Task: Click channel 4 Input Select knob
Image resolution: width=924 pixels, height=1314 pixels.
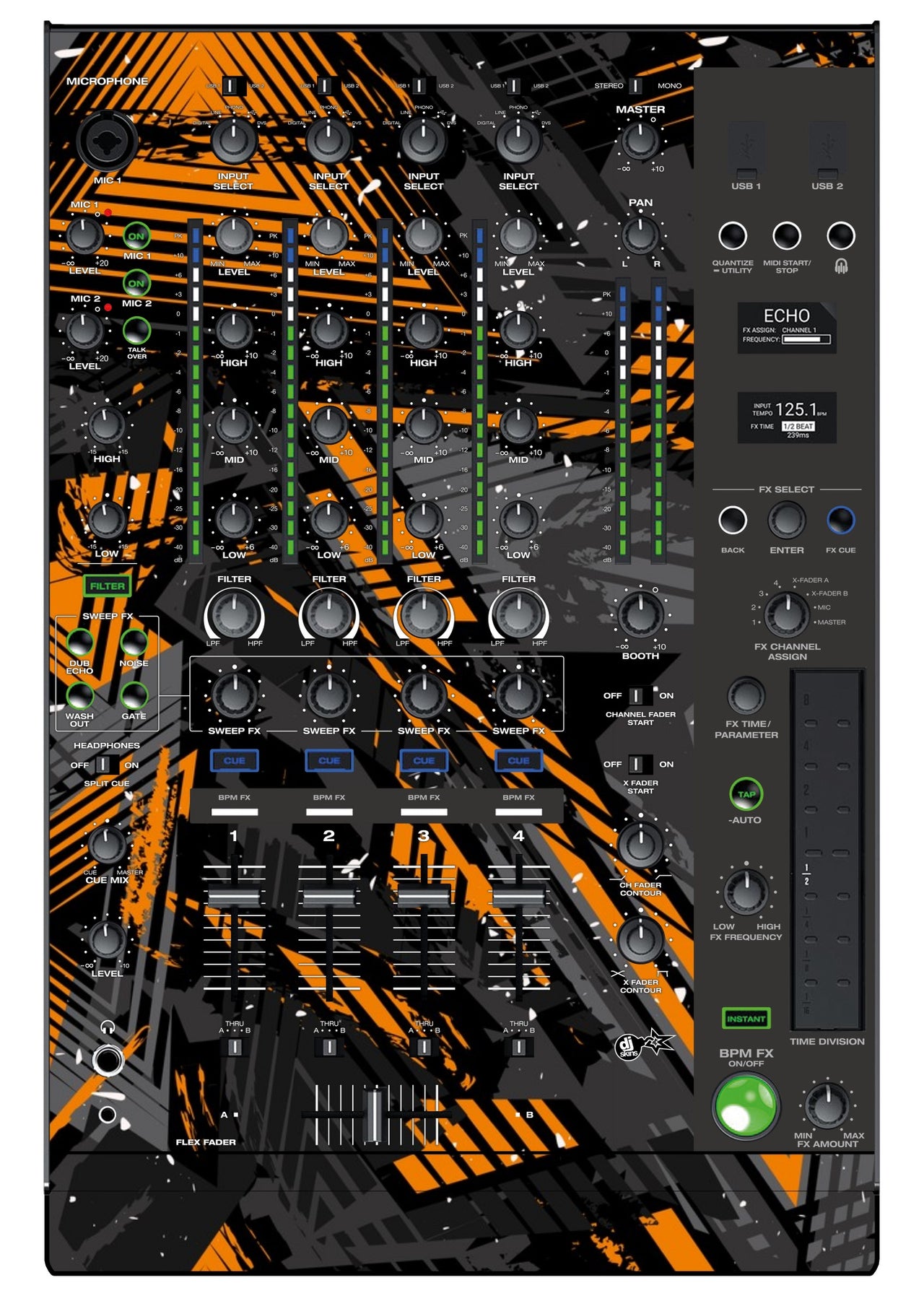Action: point(518,140)
